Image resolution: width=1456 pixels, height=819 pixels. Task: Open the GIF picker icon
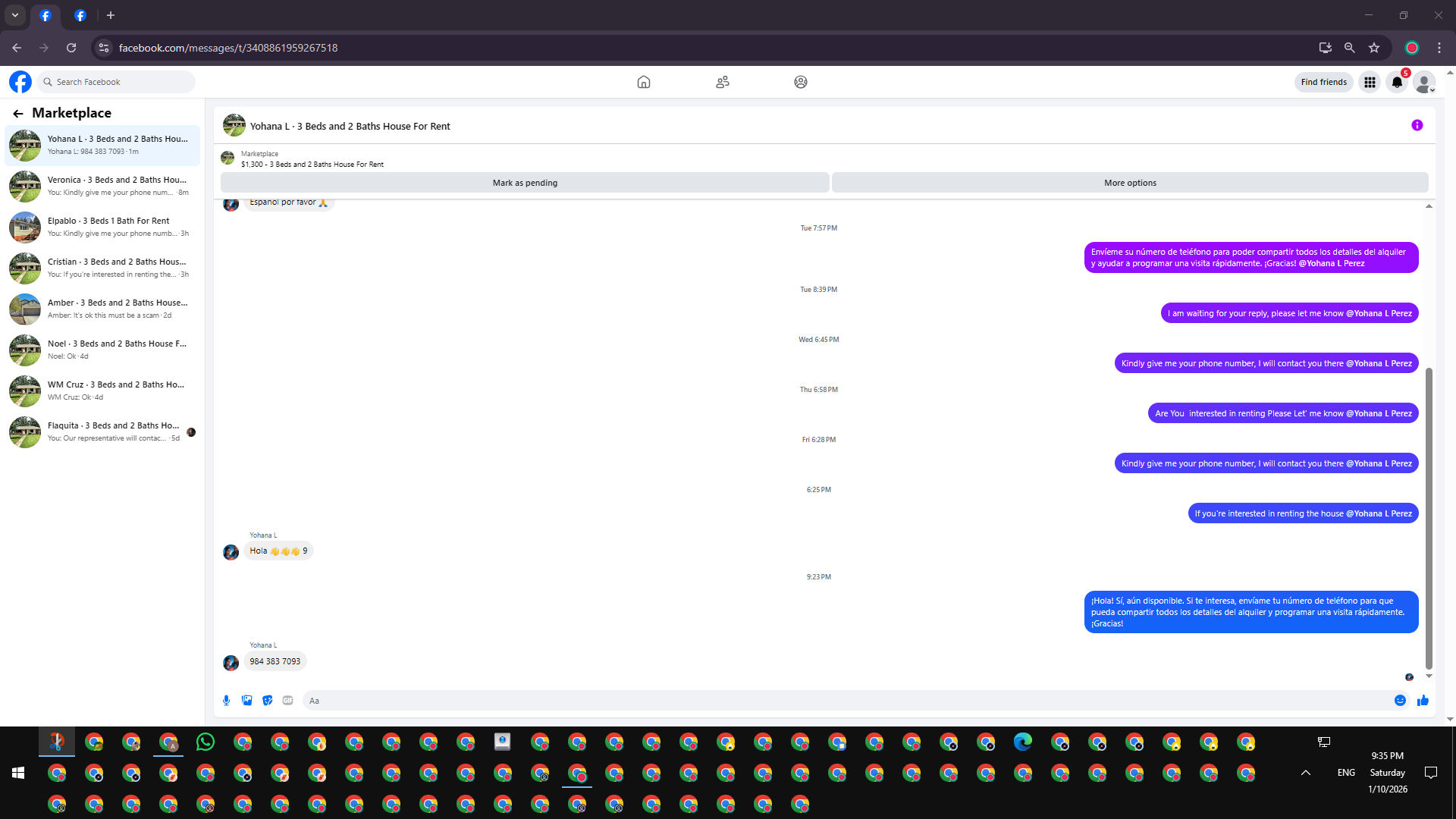tap(287, 701)
